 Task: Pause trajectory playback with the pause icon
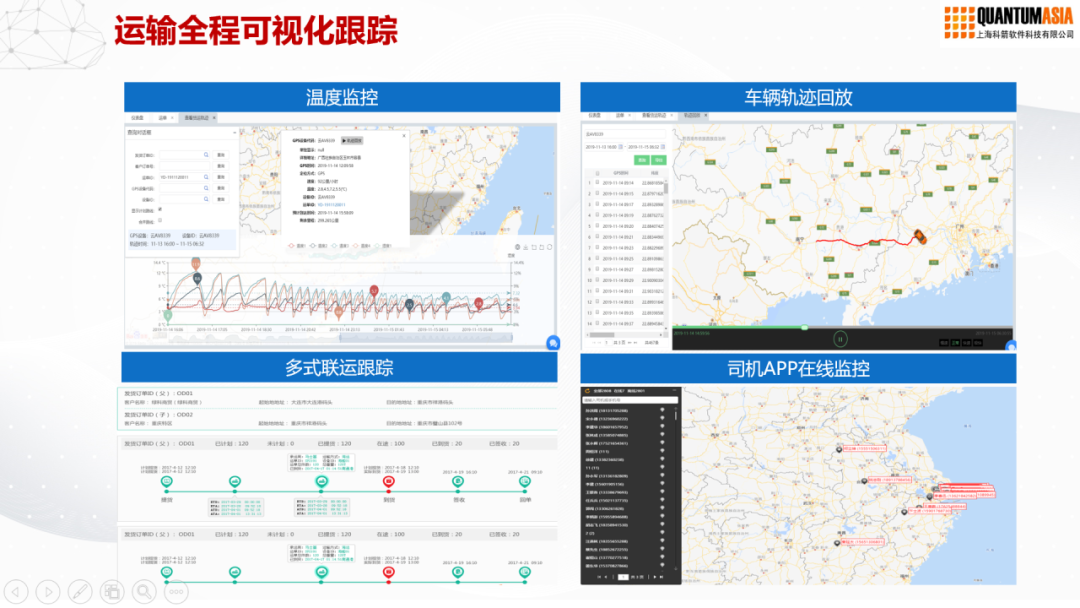click(840, 339)
